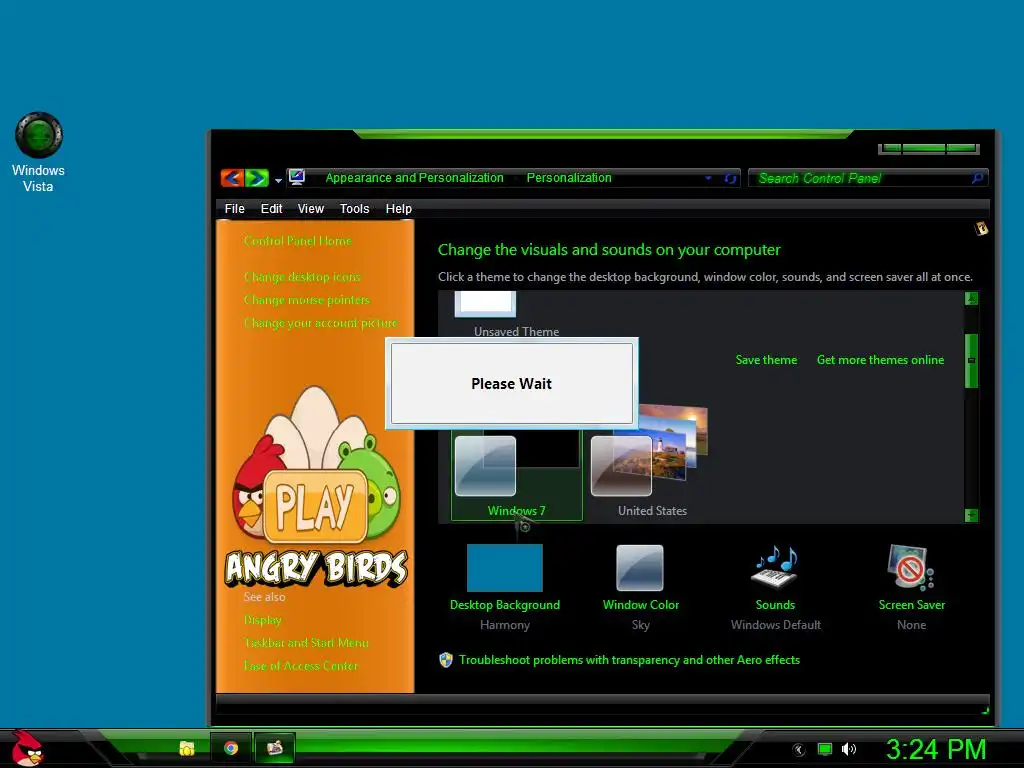Open Troubleshoot transparency and Aero effects link
Screen dimensions: 1024x768
coord(629,660)
